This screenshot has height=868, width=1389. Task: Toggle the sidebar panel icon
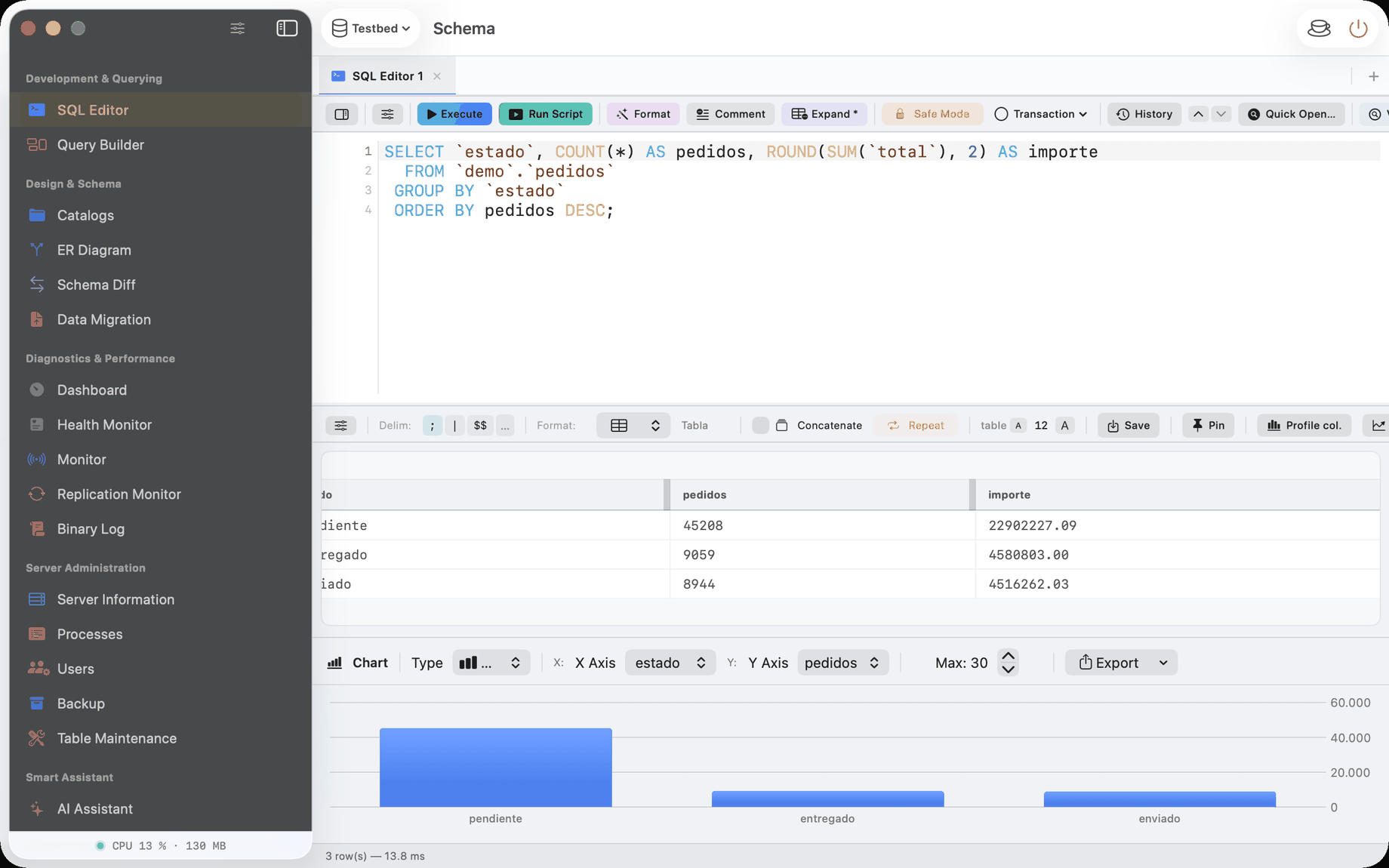click(287, 28)
